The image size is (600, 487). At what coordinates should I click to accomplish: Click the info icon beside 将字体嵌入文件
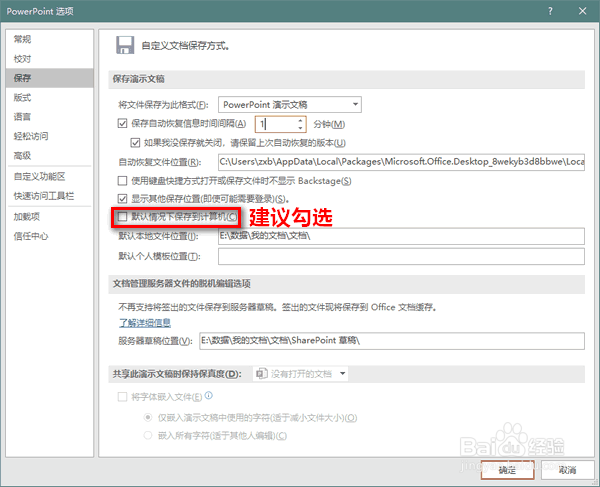coord(209,396)
